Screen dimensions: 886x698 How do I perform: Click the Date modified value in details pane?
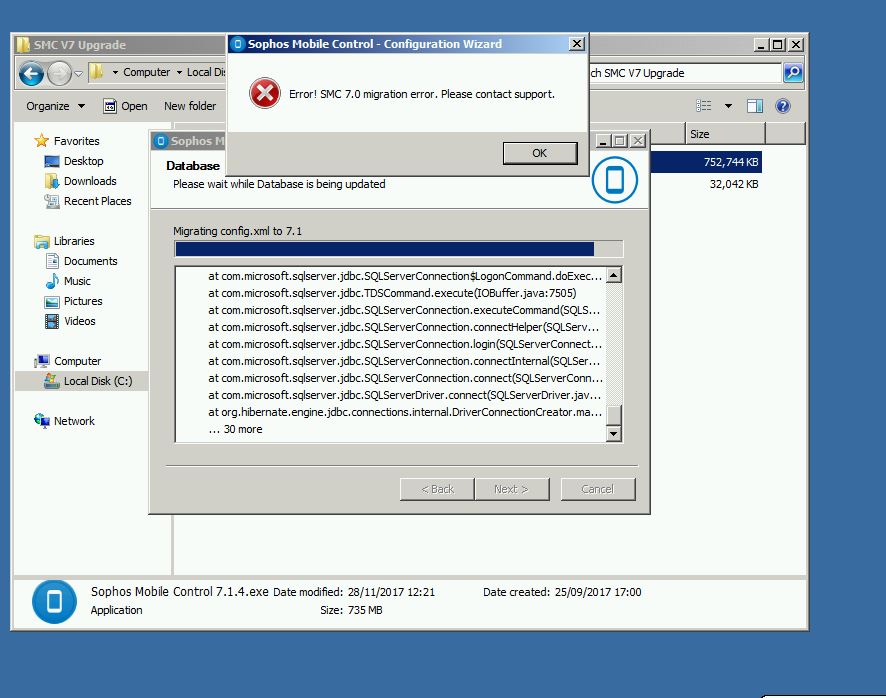point(391,592)
